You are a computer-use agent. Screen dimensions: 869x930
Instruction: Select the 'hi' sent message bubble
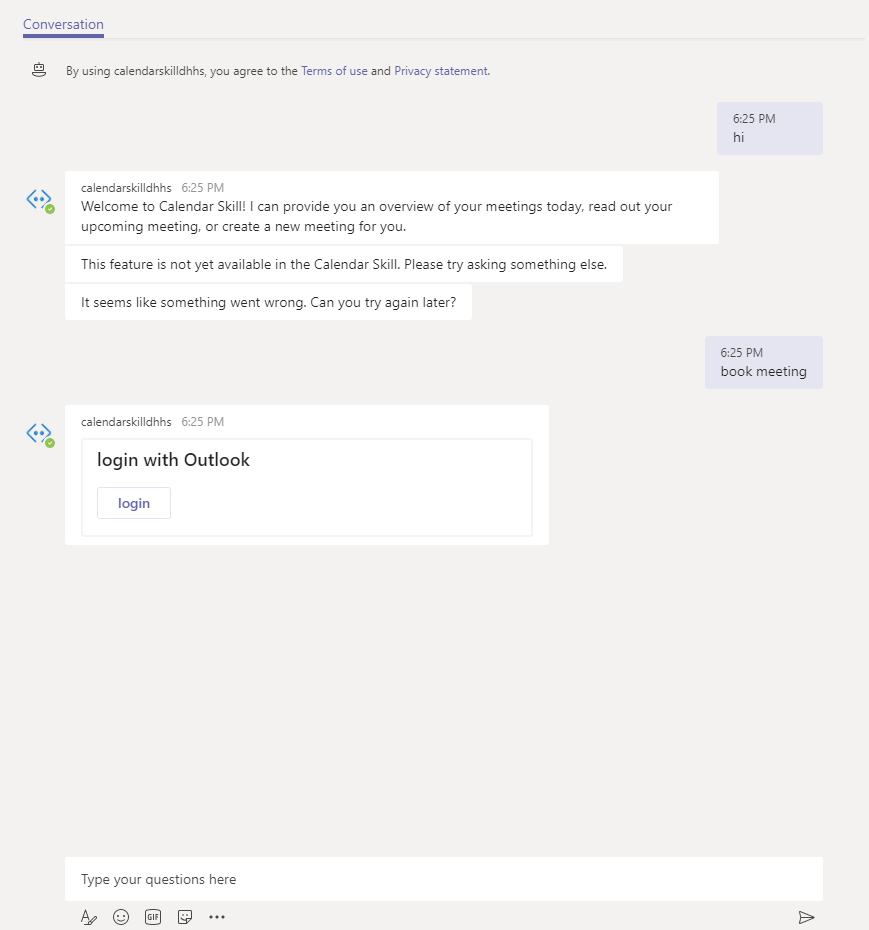tap(769, 128)
